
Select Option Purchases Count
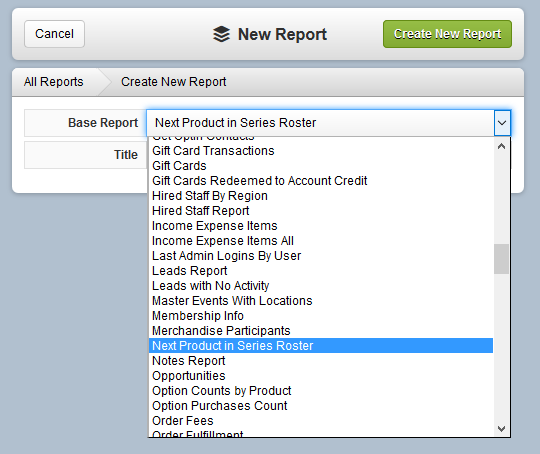point(321,405)
